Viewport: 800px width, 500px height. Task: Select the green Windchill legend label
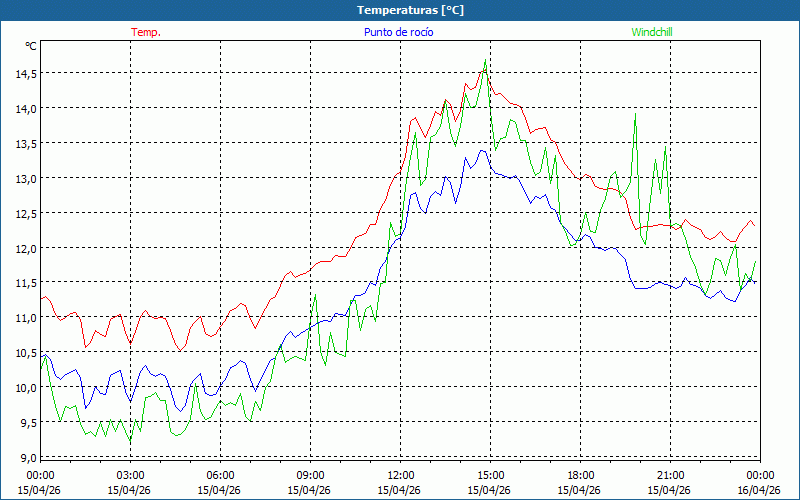tap(652, 32)
